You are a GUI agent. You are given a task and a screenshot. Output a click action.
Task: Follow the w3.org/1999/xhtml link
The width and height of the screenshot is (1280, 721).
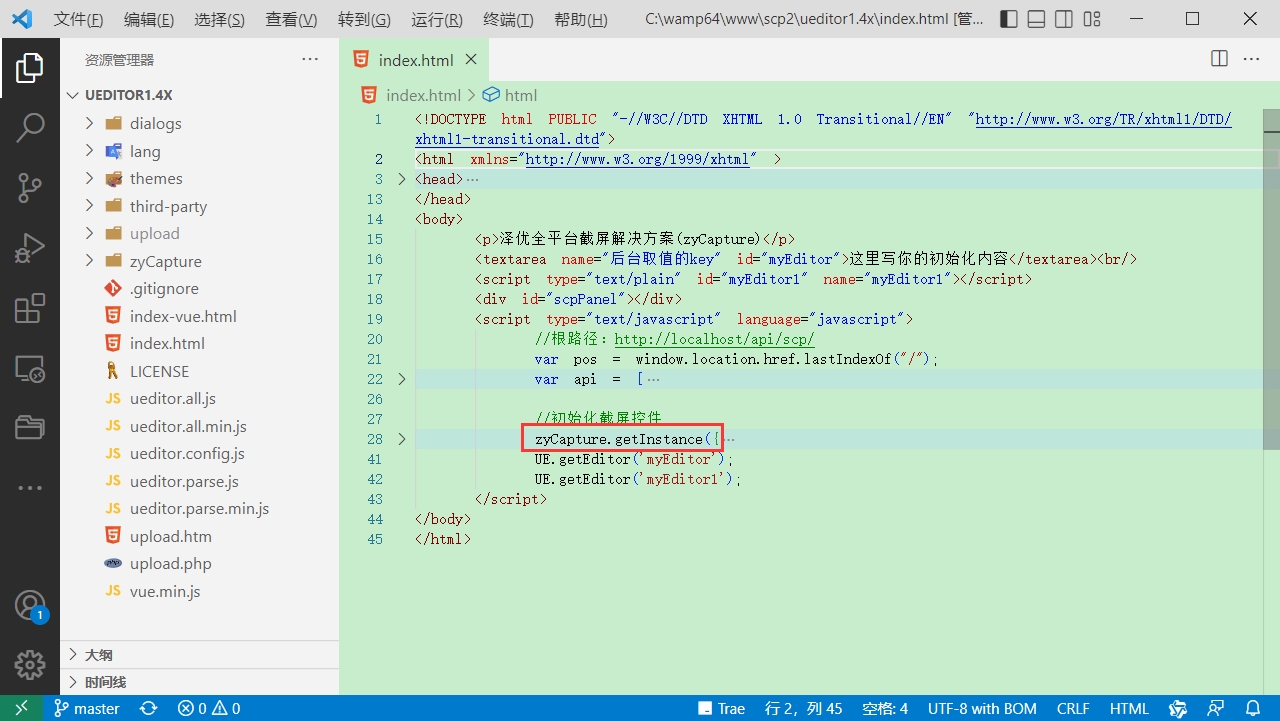pos(637,159)
